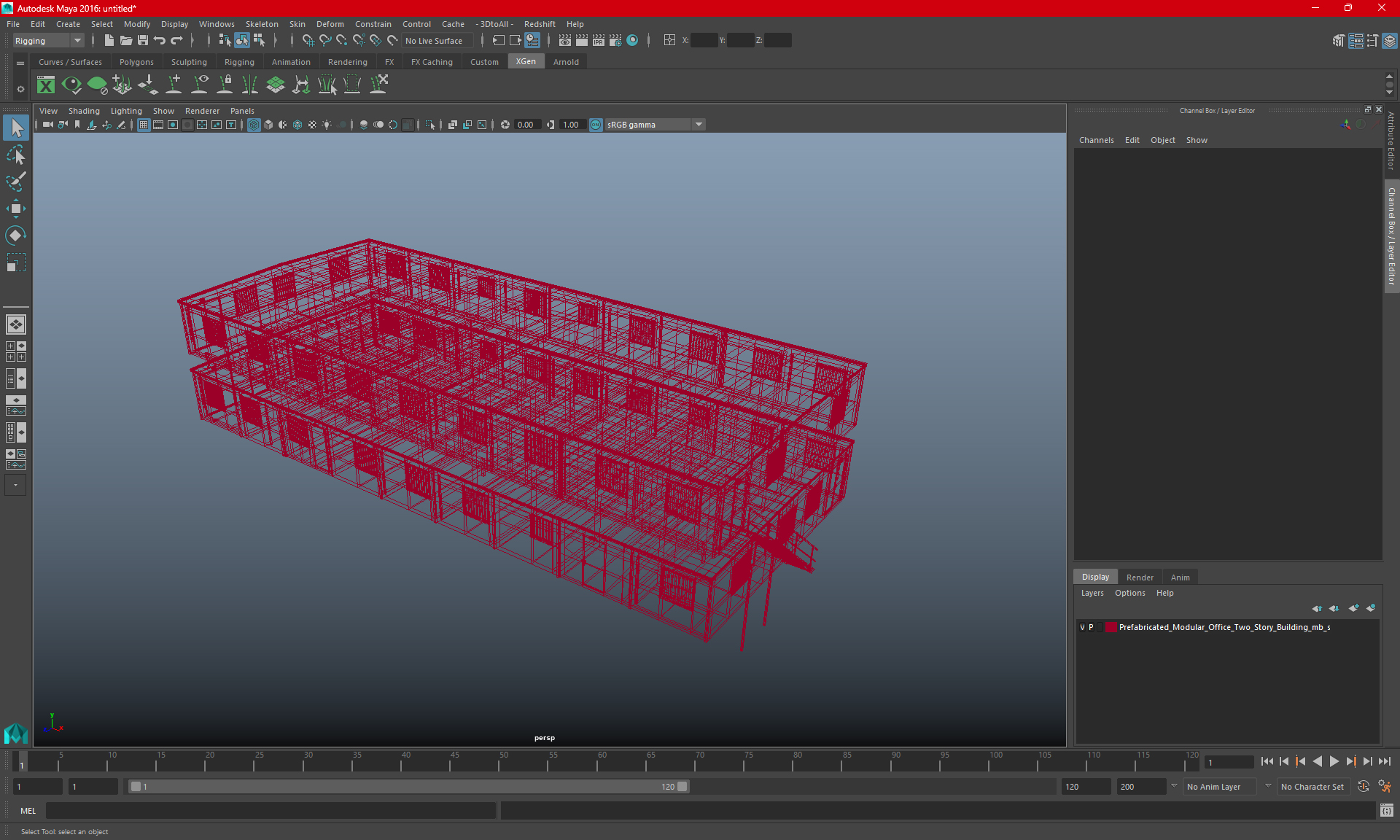
Task: Toggle the layer visibility V box
Action: click(x=1082, y=627)
